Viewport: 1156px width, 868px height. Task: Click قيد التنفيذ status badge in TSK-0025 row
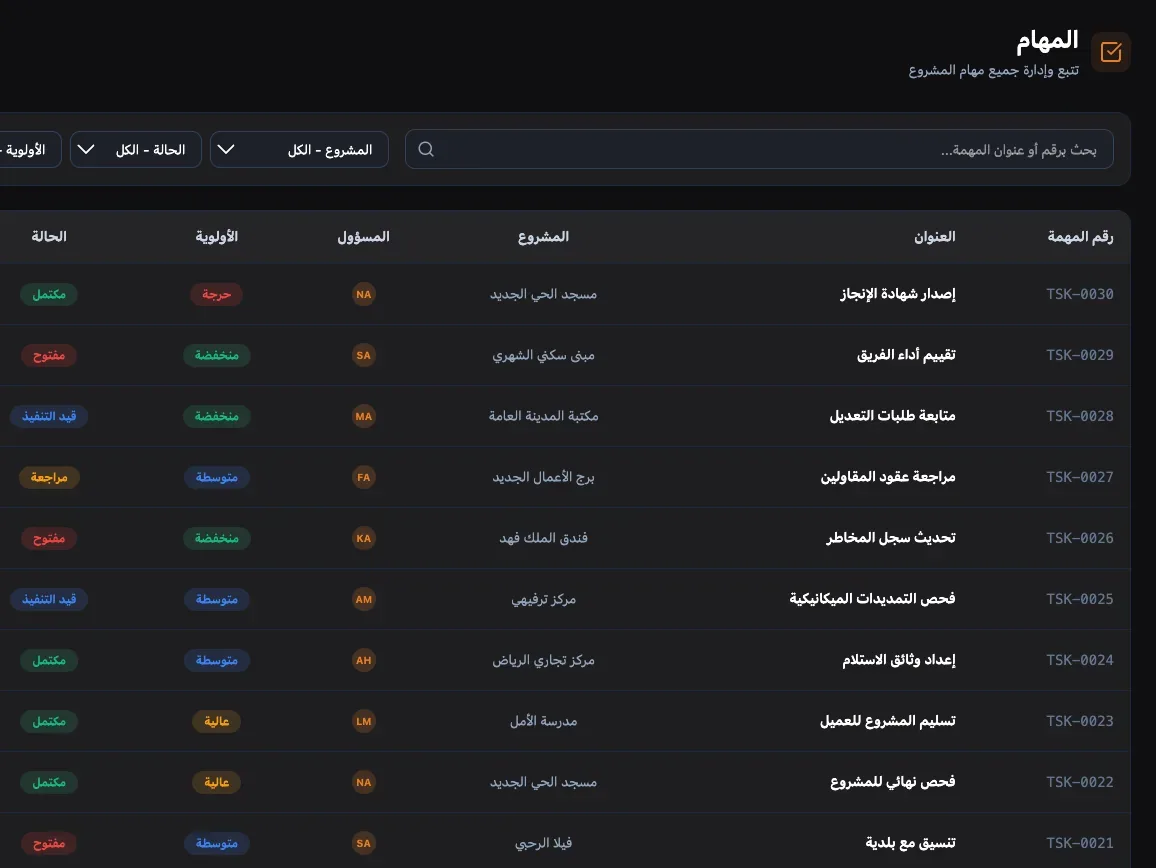coord(49,599)
